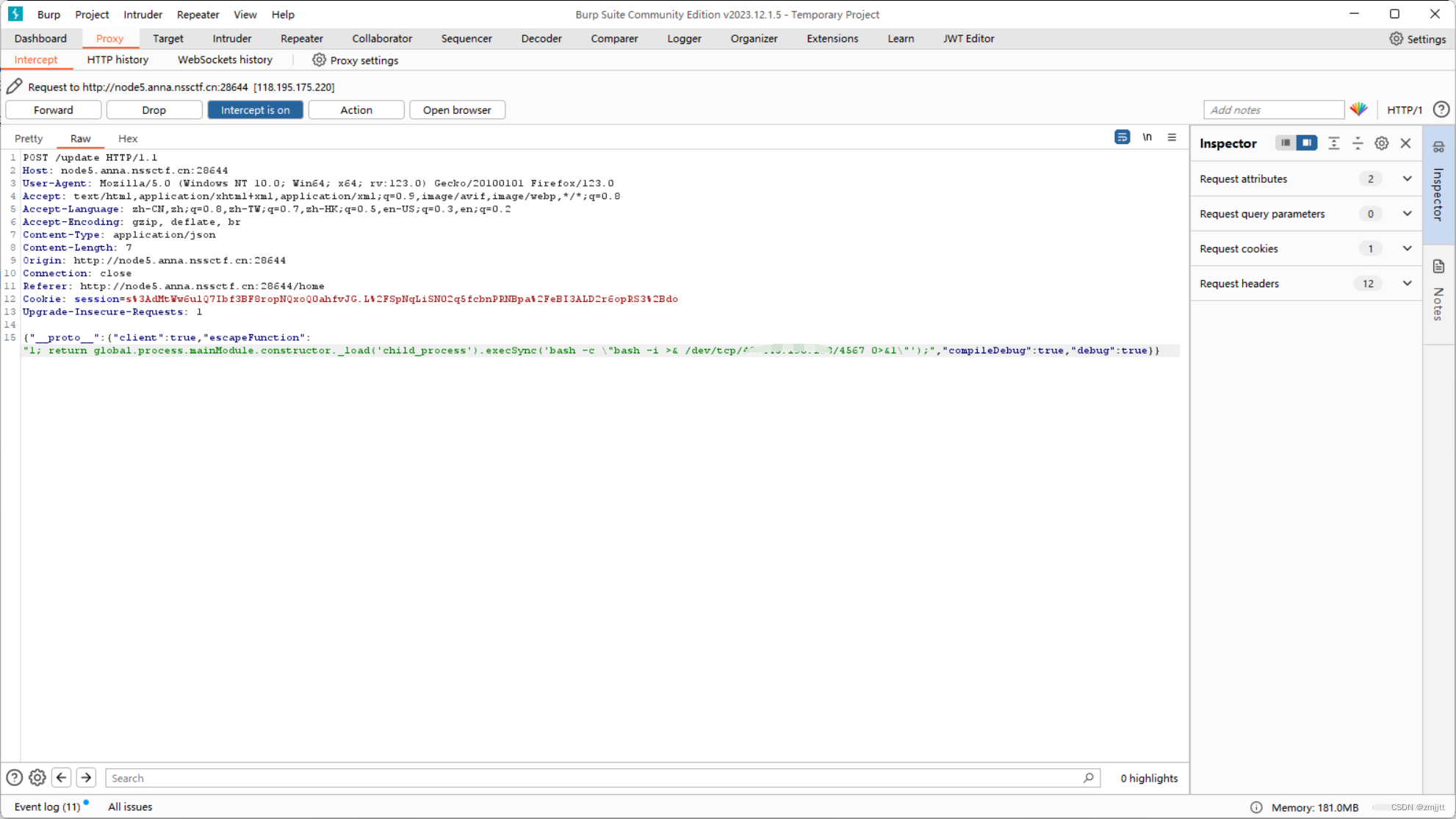This screenshot has width=1456, height=819.
Task: Click the search forward arrow icon
Action: pyautogui.click(x=86, y=777)
